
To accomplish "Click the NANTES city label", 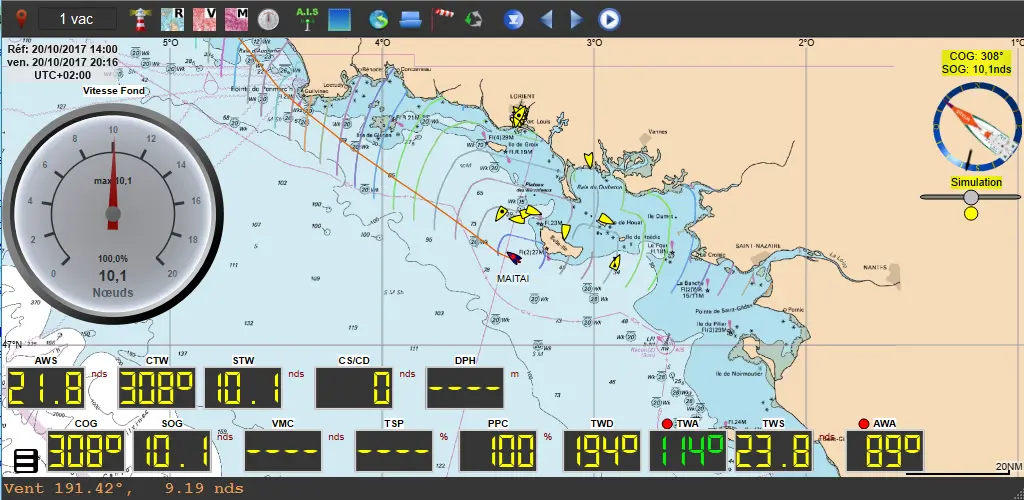I will tap(874, 267).
